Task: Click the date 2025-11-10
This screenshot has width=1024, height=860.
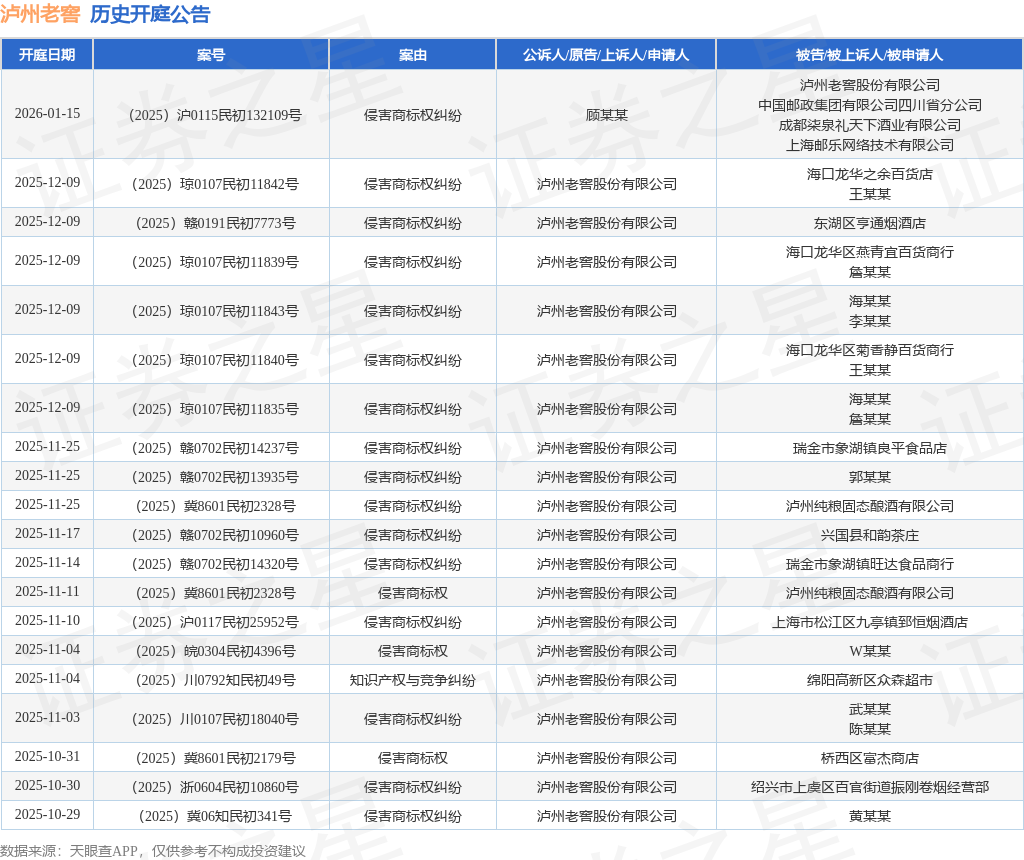Action: [x=47, y=620]
